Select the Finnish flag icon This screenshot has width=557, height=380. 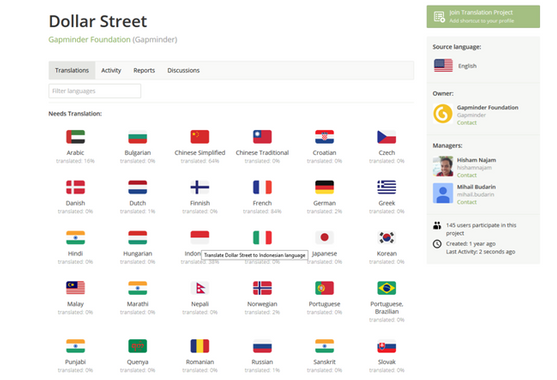(200, 187)
